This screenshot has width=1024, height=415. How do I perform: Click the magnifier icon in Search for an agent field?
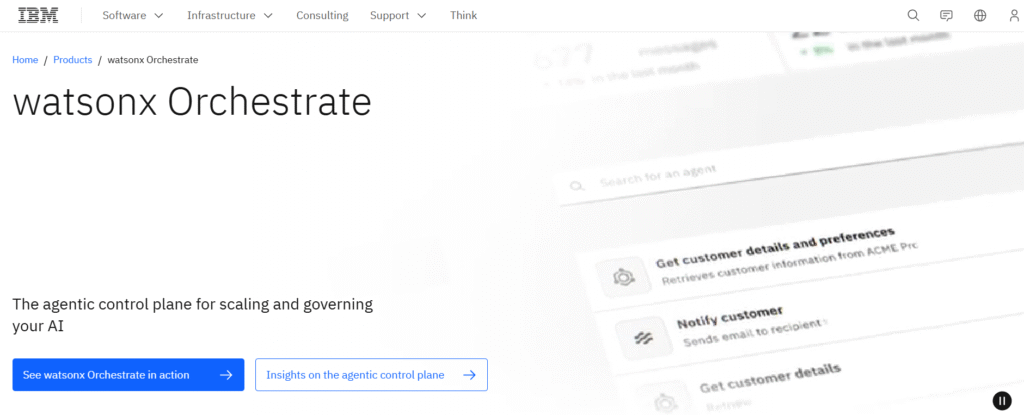pos(576,186)
